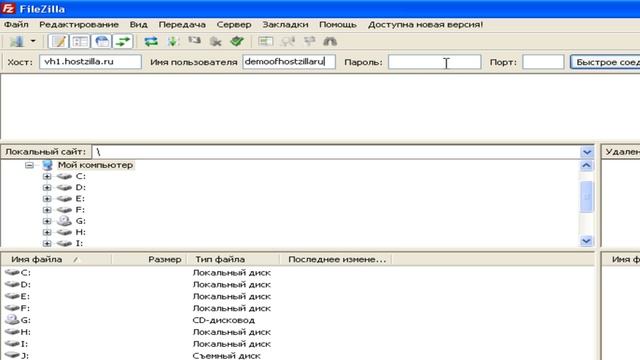The width and height of the screenshot is (640, 360).
Task: Click tree scrollbar up arrow
Action: [586, 165]
